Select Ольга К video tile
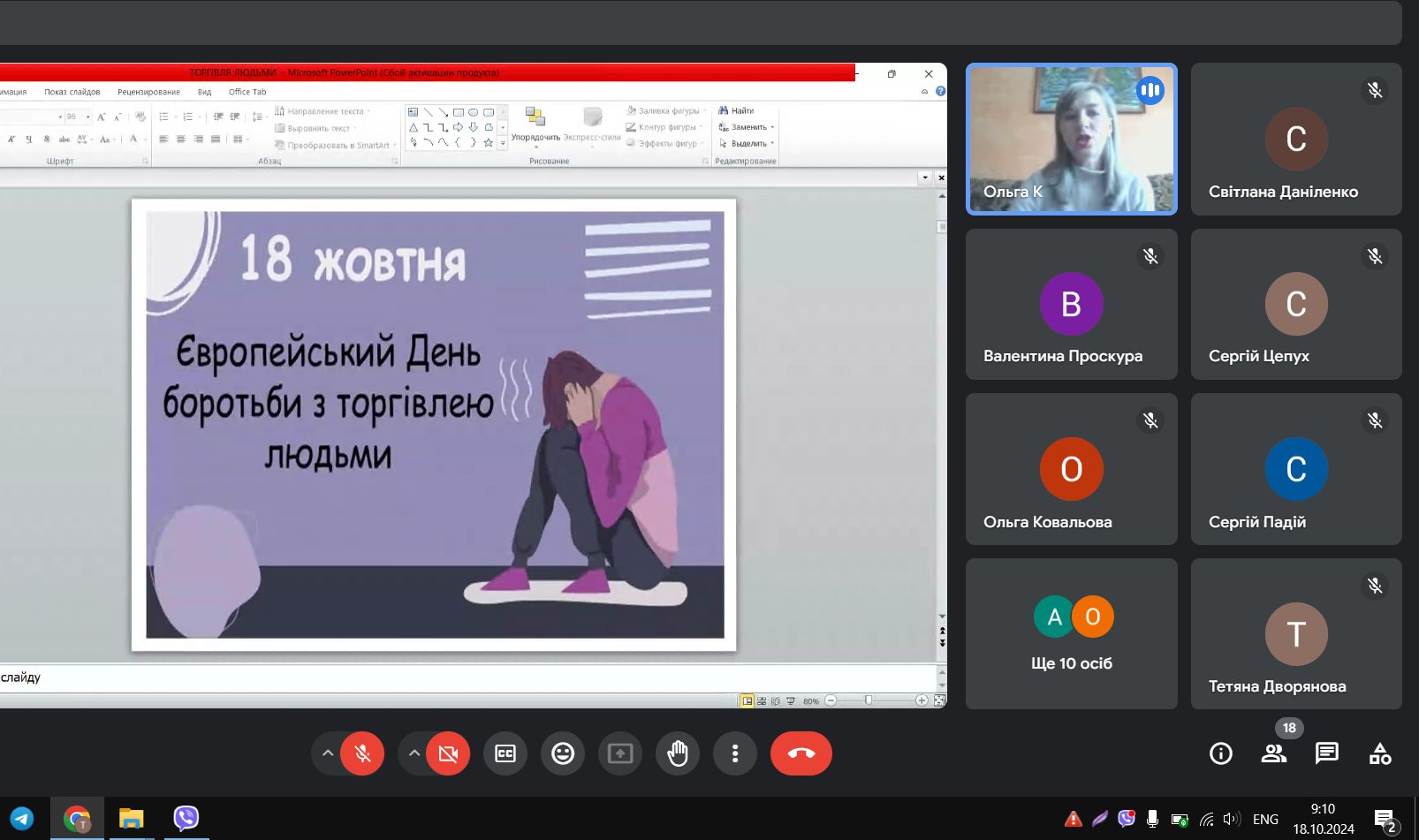This screenshot has width=1419, height=840. [1071, 140]
